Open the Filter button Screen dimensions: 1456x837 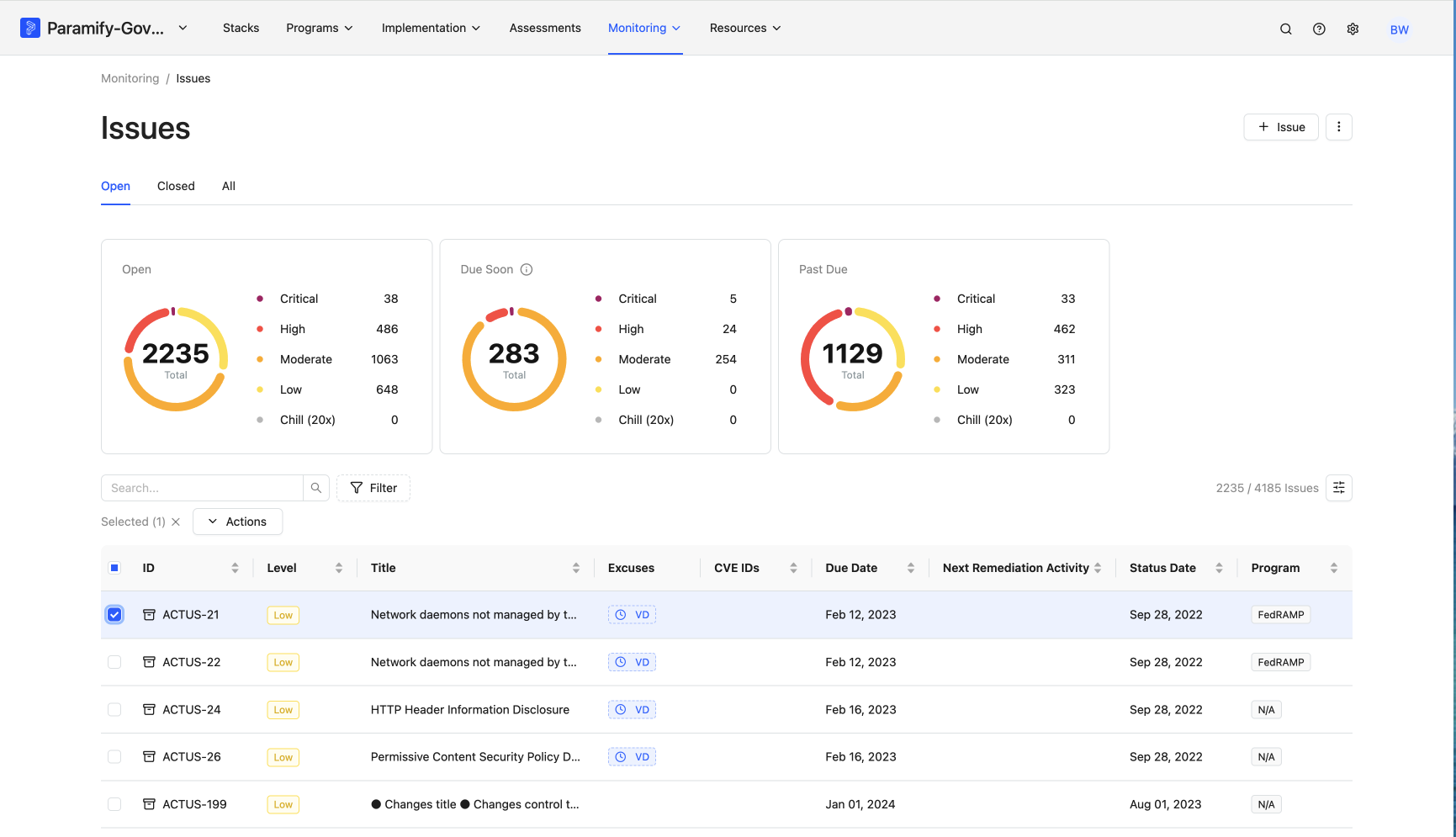click(x=373, y=488)
